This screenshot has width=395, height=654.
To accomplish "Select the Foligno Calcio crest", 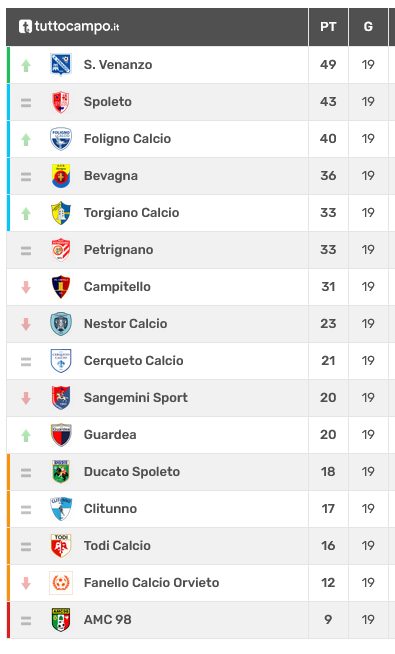I will (x=61, y=139).
